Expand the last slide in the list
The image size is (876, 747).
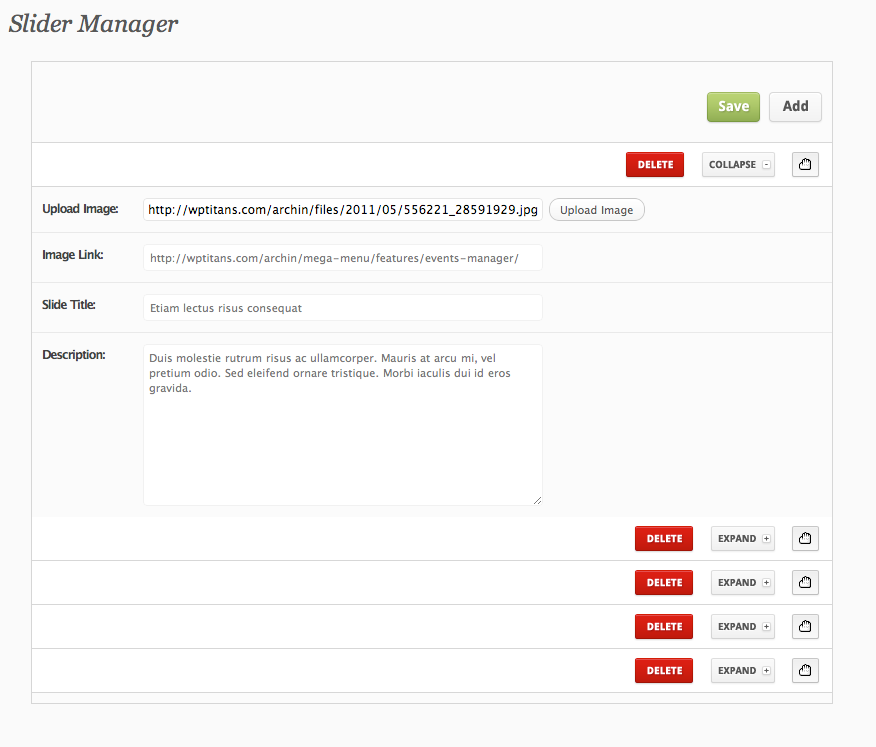742,671
